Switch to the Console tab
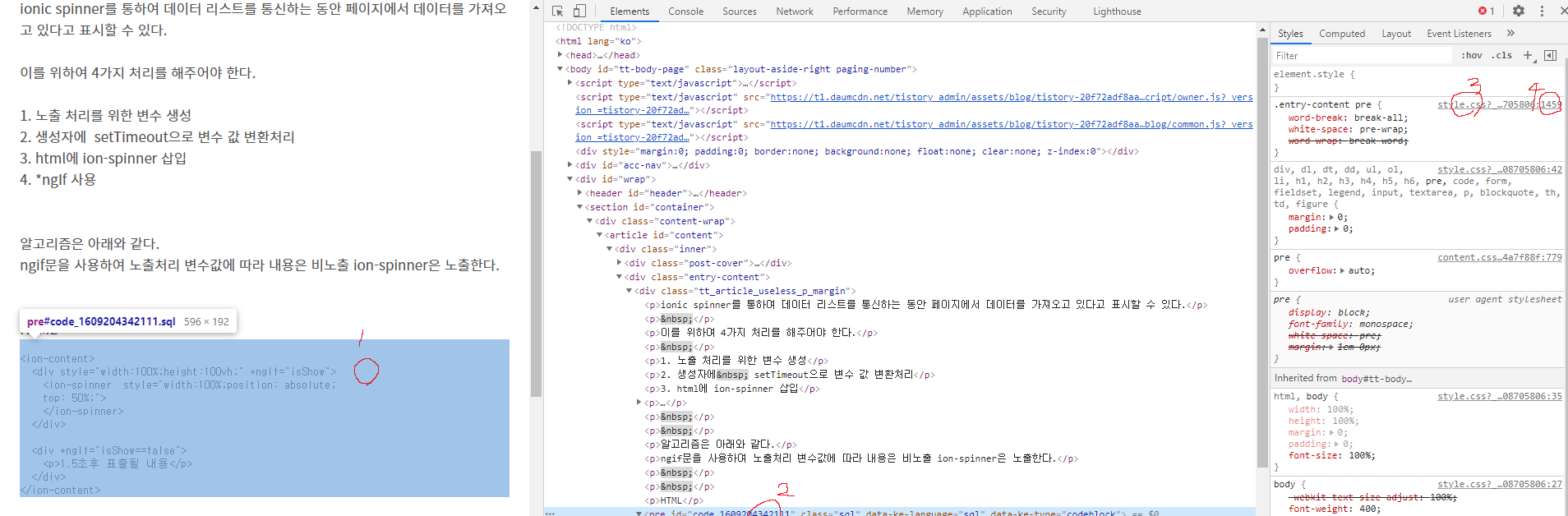 685,12
